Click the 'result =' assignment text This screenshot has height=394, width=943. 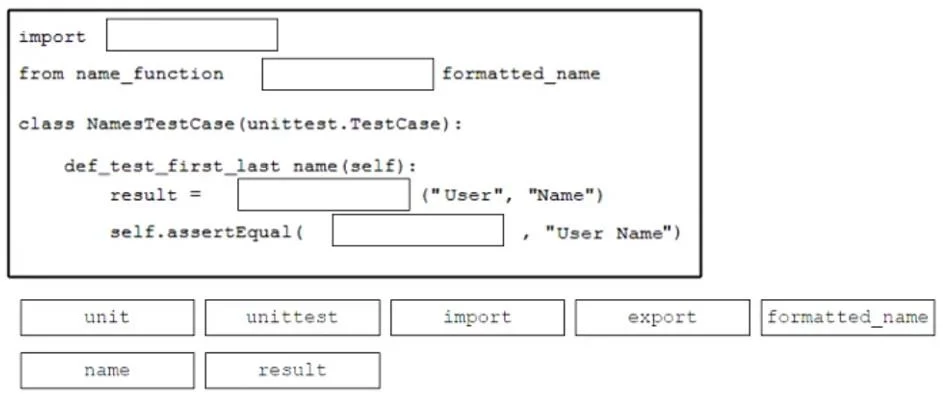(x=156, y=195)
